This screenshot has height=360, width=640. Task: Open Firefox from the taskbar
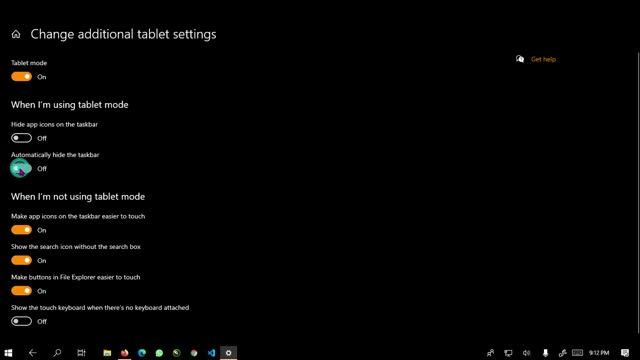coord(124,353)
